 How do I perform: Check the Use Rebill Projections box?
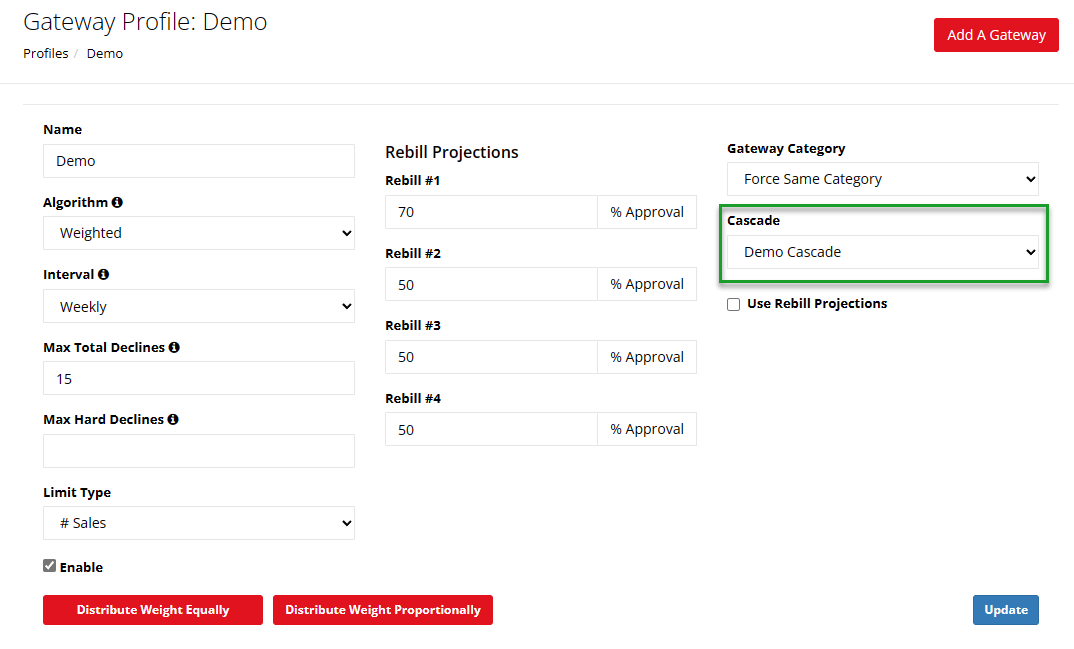point(734,304)
